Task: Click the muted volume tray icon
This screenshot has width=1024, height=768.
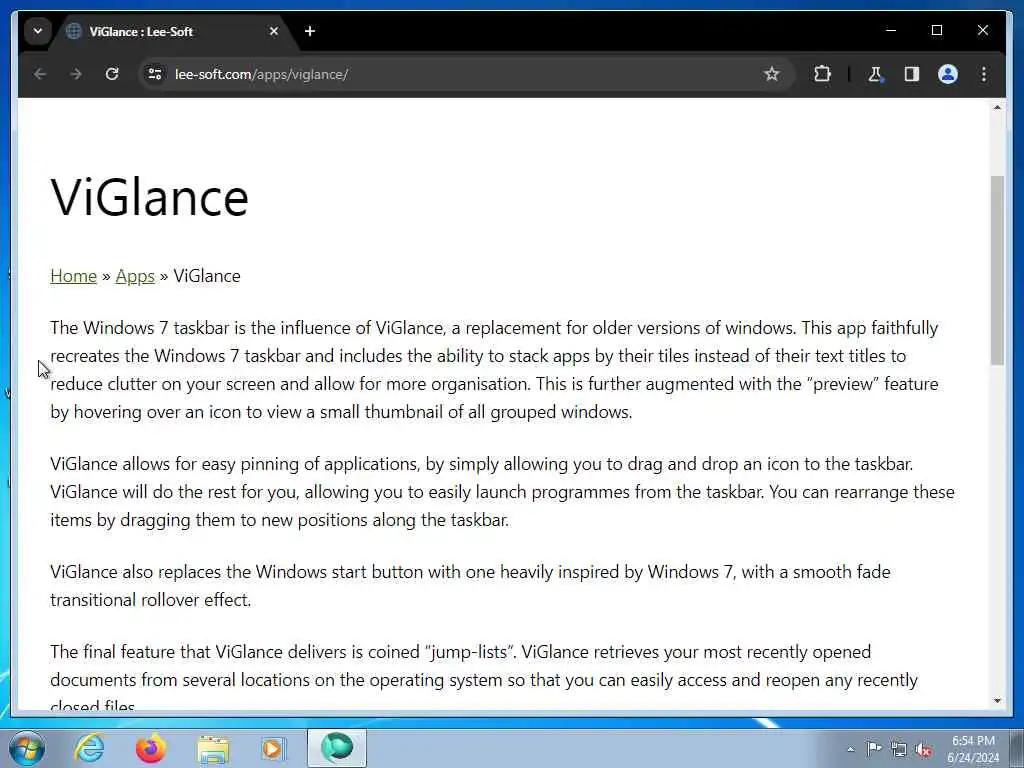Action: tap(923, 750)
